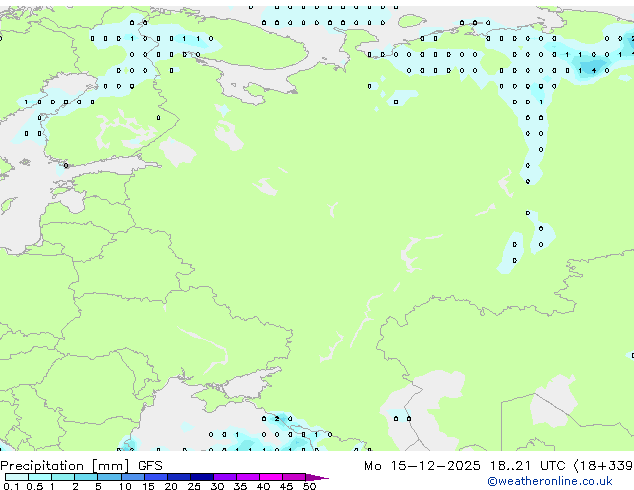Click the map precipitation value '4'
This screenshot has width=634, height=490.
tap(594, 70)
